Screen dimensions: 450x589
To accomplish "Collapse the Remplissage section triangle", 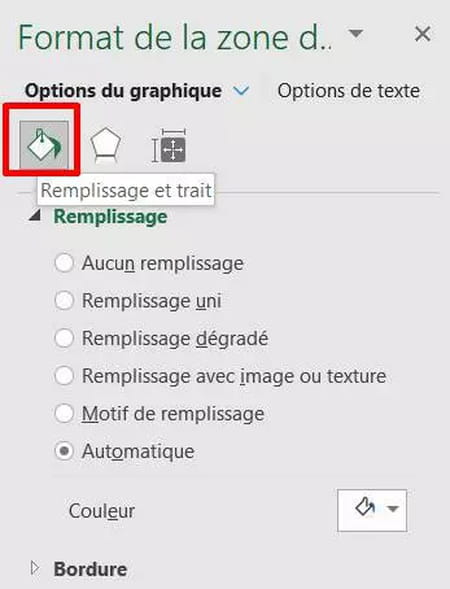I will (35, 215).
